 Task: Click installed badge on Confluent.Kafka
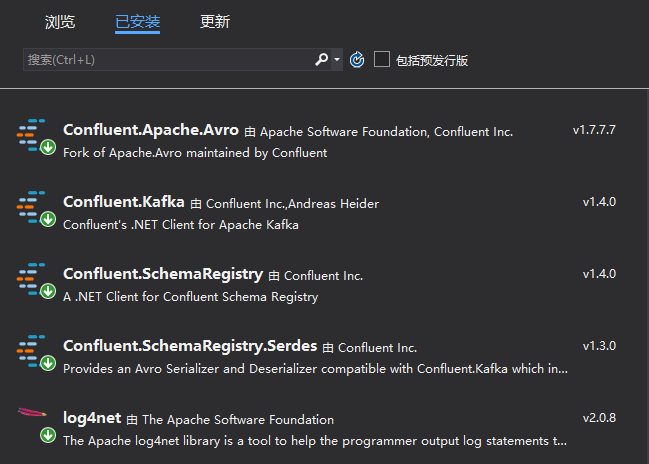(x=48, y=219)
